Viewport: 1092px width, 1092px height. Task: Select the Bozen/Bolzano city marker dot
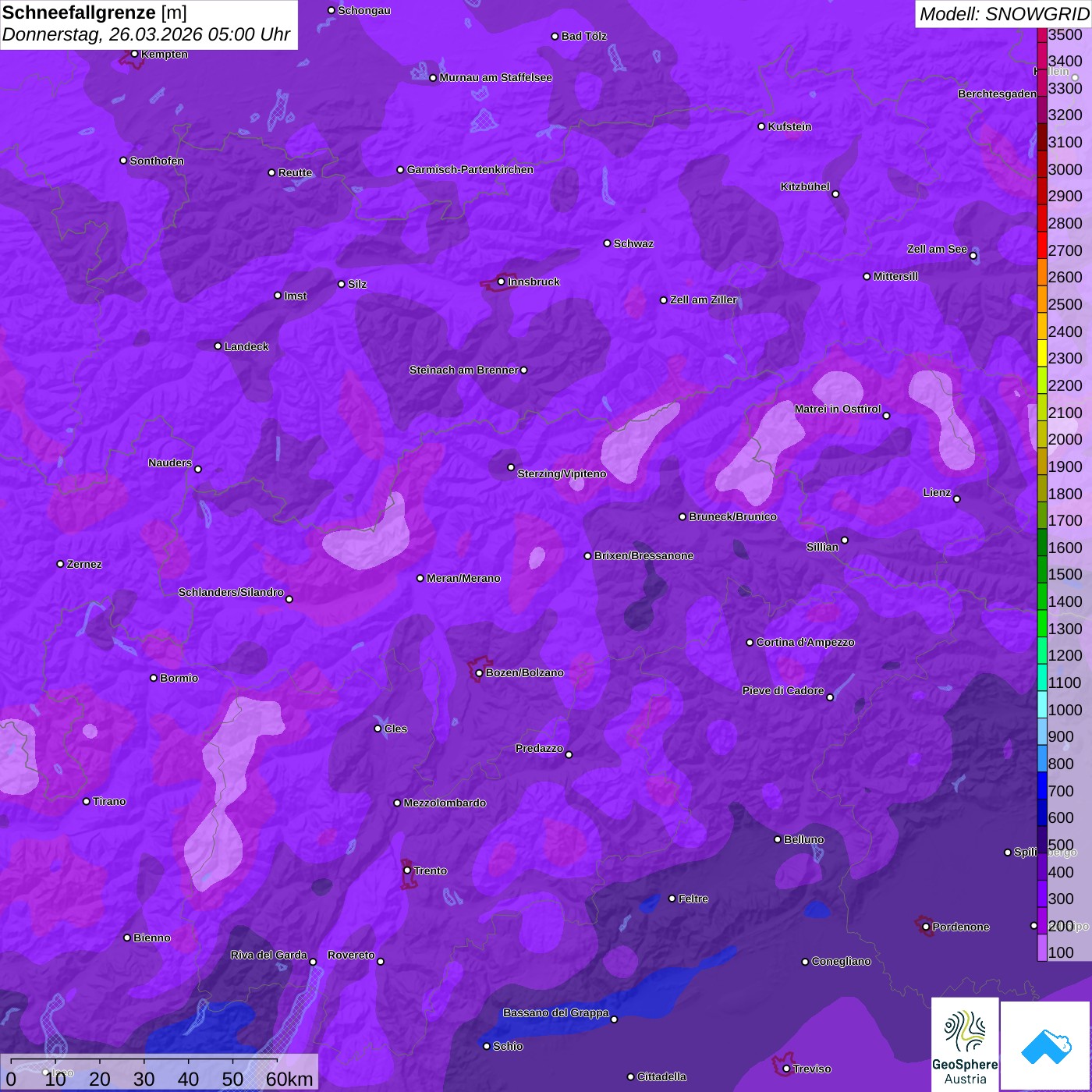point(479,672)
